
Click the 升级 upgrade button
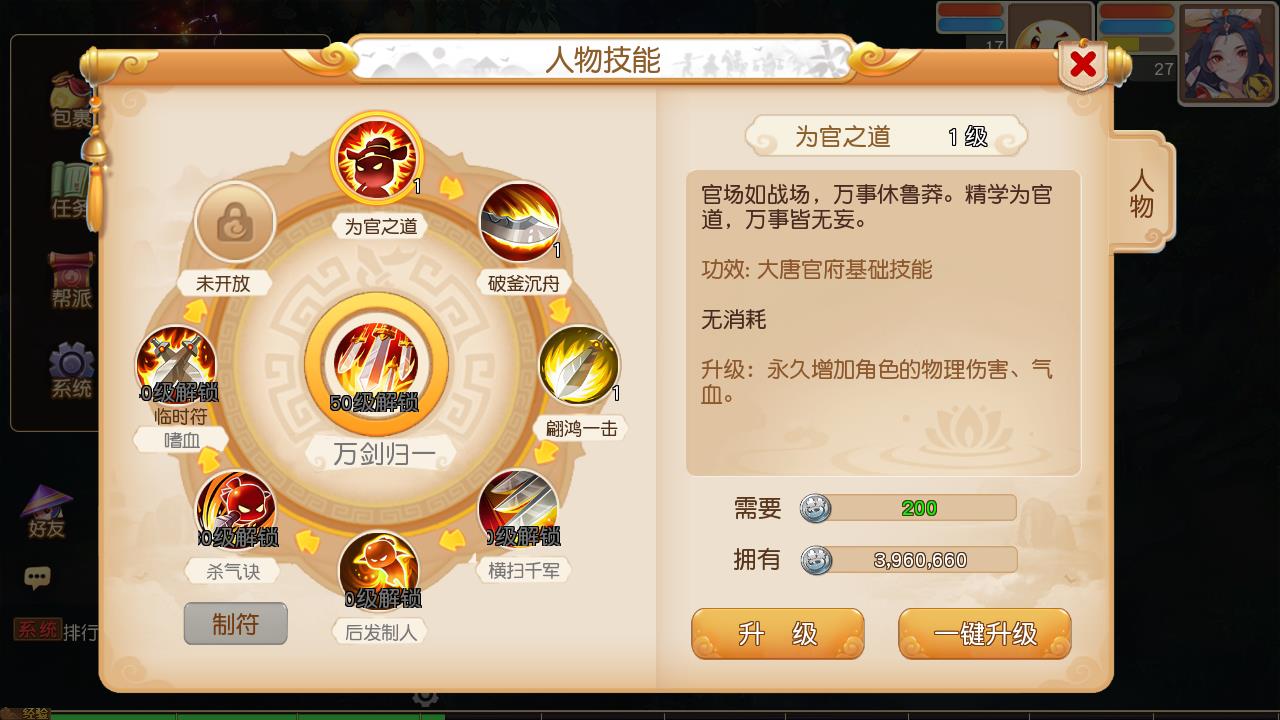[777, 634]
